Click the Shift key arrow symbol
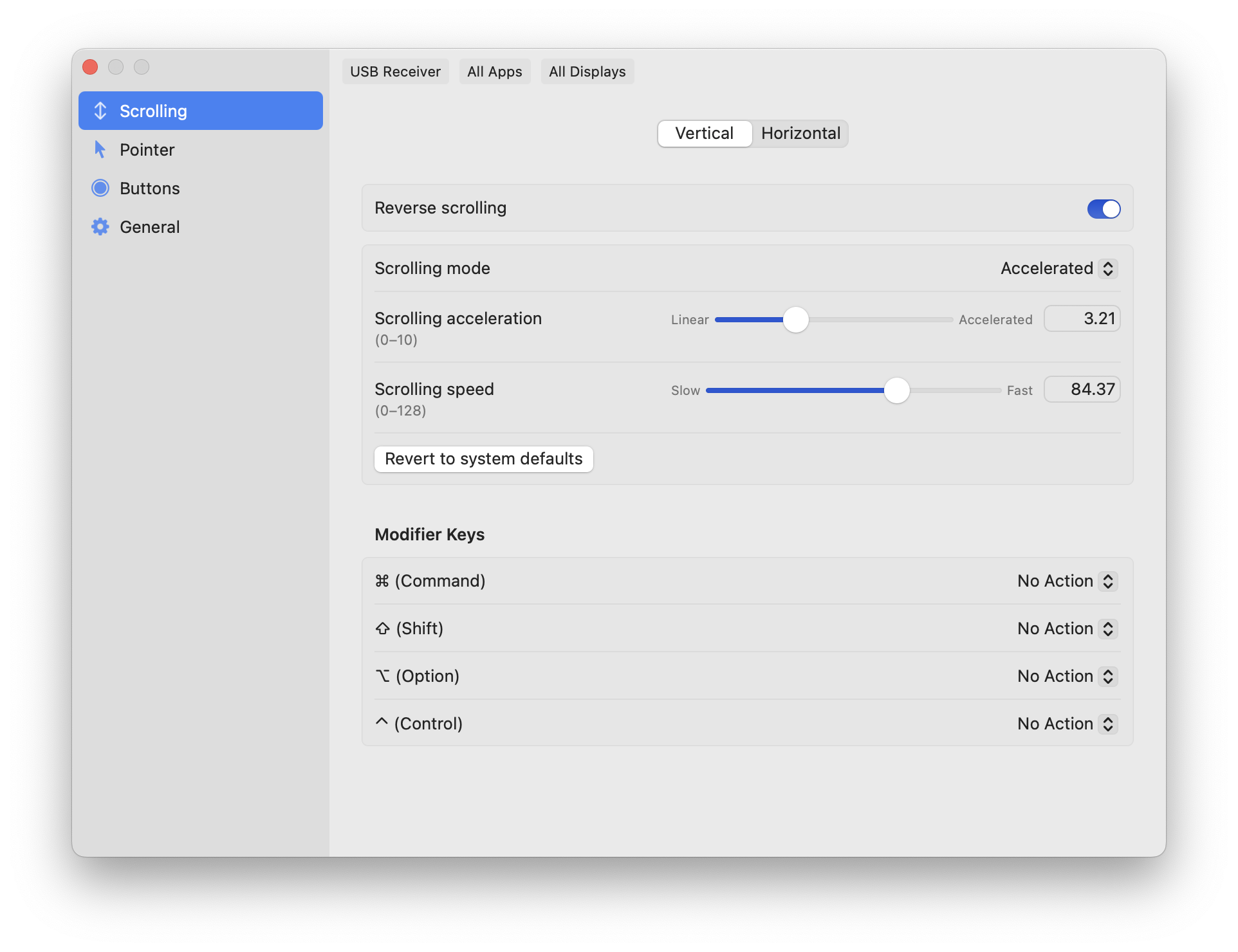The image size is (1238, 952). tap(383, 628)
